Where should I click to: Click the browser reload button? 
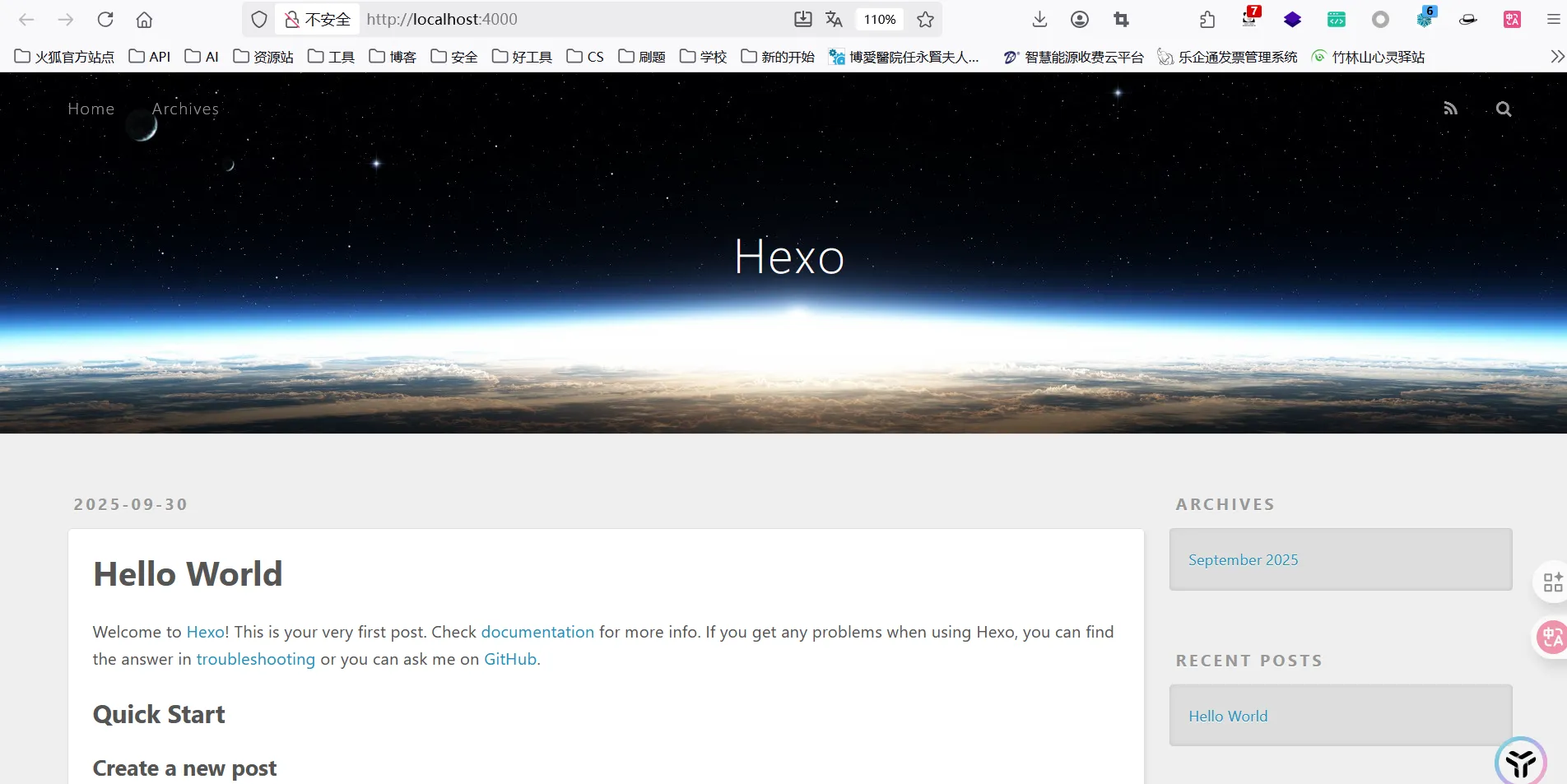(x=105, y=20)
